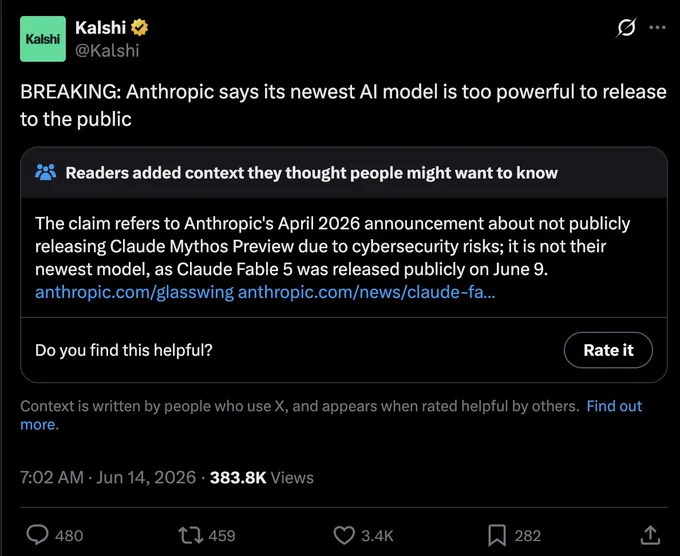
Task: Open the anthropic.com/news/claude-fa... link
Action: [366, 292]
